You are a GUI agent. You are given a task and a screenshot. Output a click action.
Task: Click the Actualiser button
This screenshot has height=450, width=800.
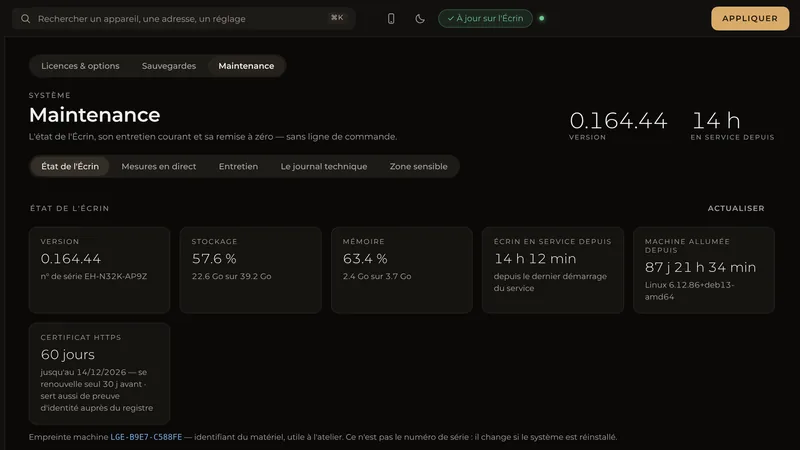click(736, 208)
